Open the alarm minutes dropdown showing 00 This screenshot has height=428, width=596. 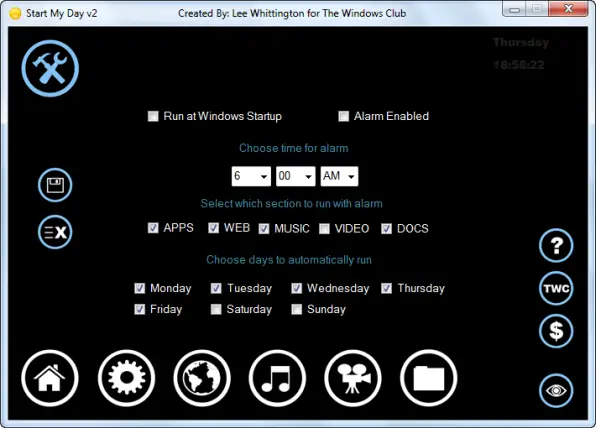point(295,176)
